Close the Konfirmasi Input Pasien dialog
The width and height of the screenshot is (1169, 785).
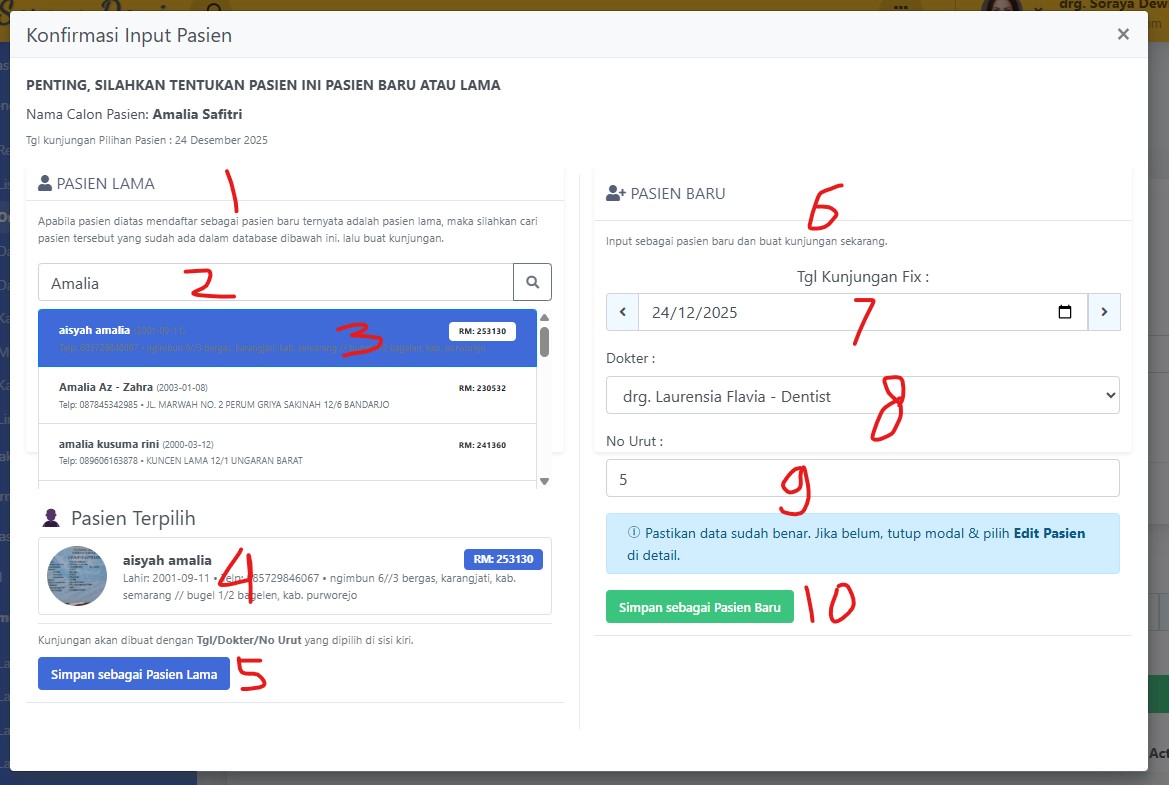(1123, 35)
